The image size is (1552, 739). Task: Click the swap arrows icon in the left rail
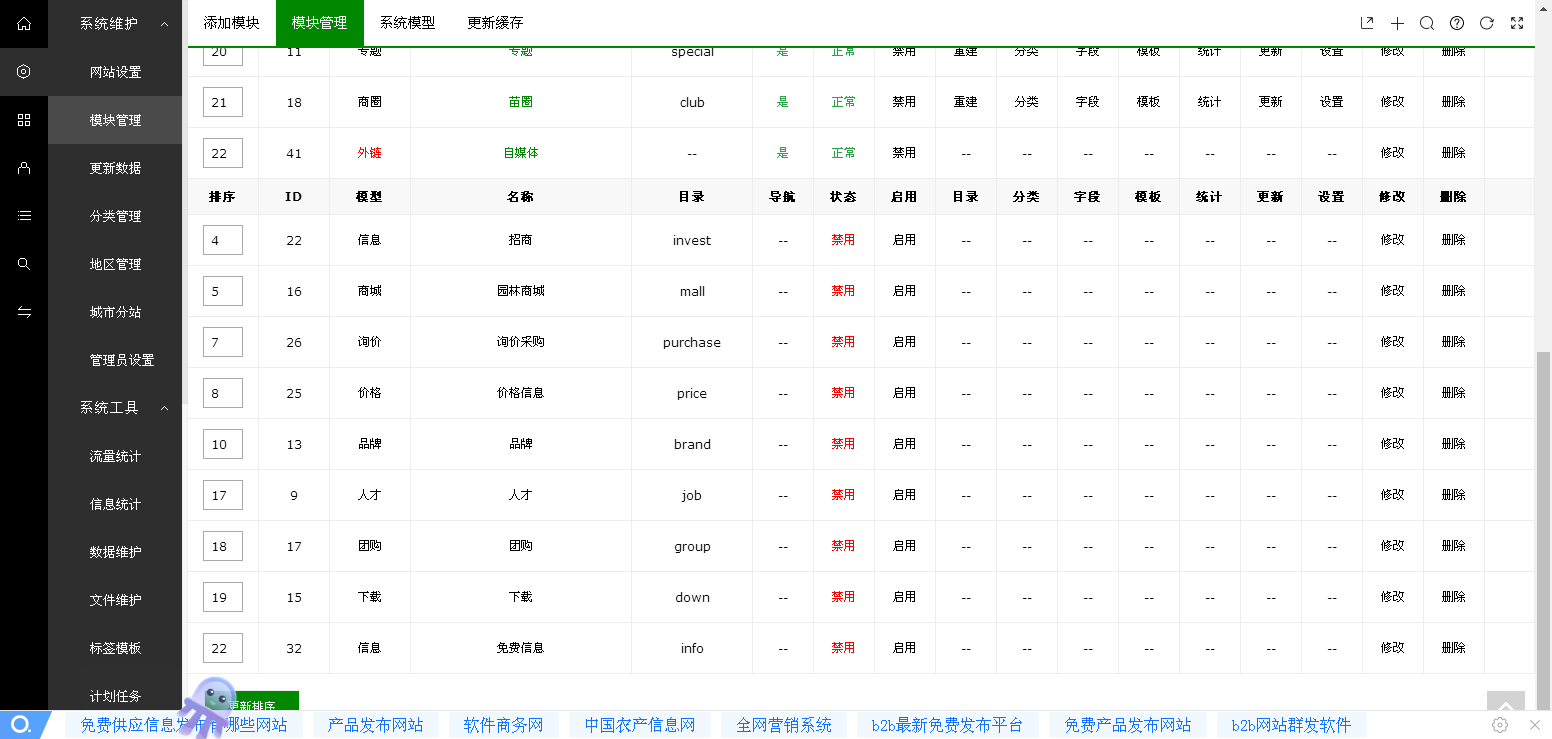pos(24,312)
